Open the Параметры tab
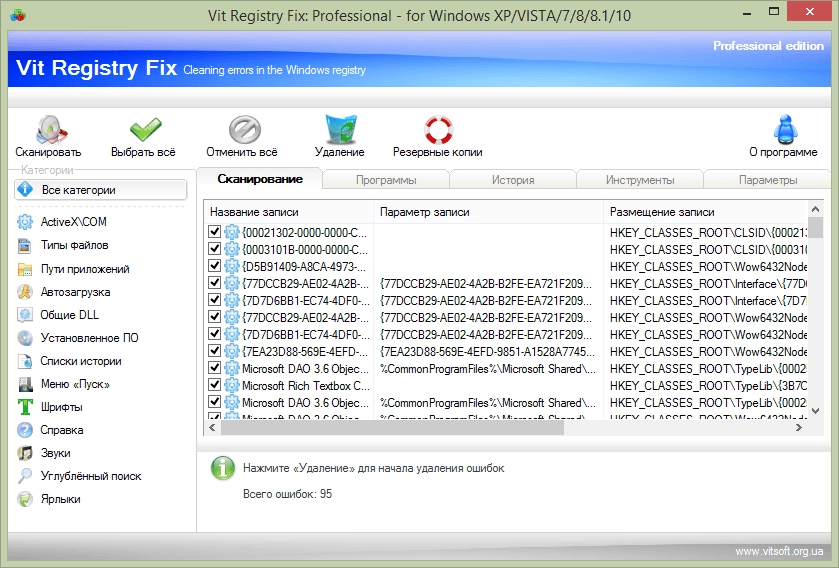This screenshot has height=568, width=839. pyautogui.click(x=767, y=180)
